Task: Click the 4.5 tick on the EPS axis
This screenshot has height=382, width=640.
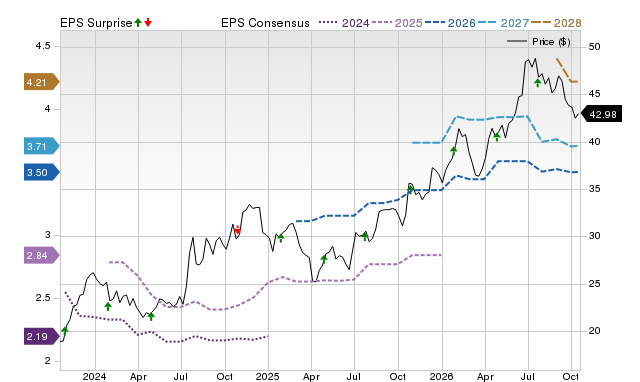Action: pos(43,46)
